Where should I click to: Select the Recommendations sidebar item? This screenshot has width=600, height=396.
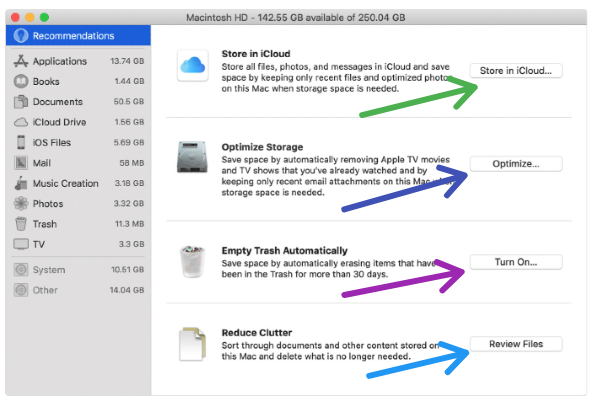click(x=78, y=36)
